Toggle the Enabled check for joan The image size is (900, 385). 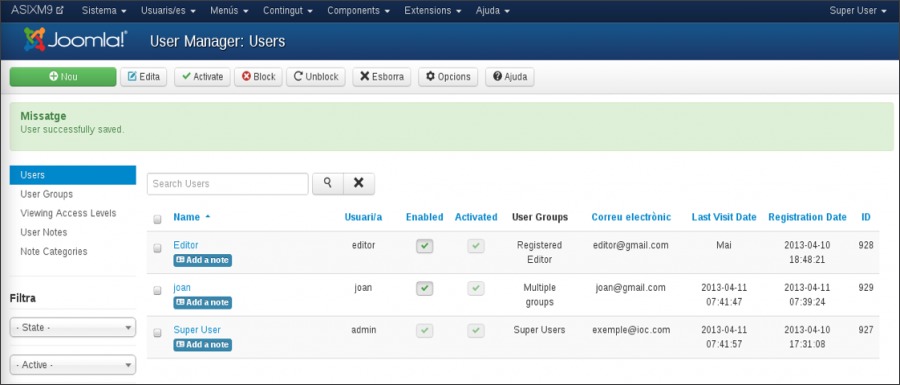424,289
